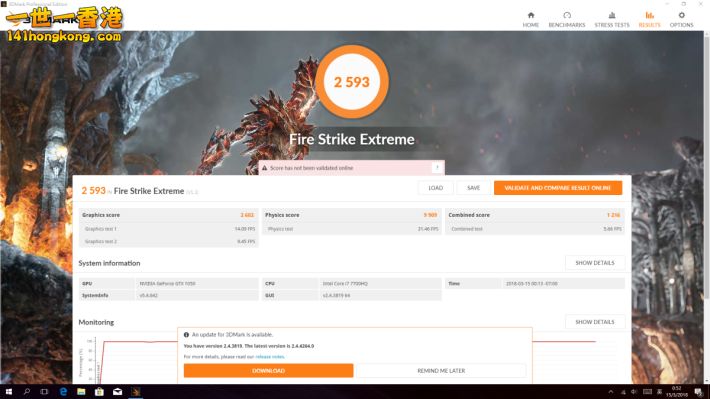This screenshot has height=399, width=710.
Task: Switch to the BENCHMARKS tab
Action: [566, 19]
